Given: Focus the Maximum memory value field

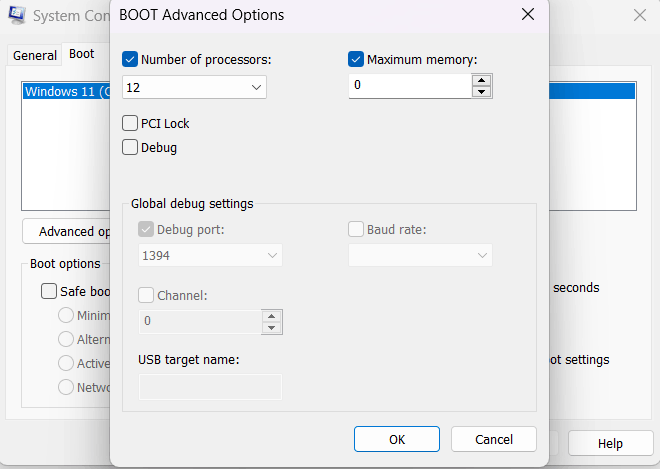Looking at the screenshot, I should [410, 86].
